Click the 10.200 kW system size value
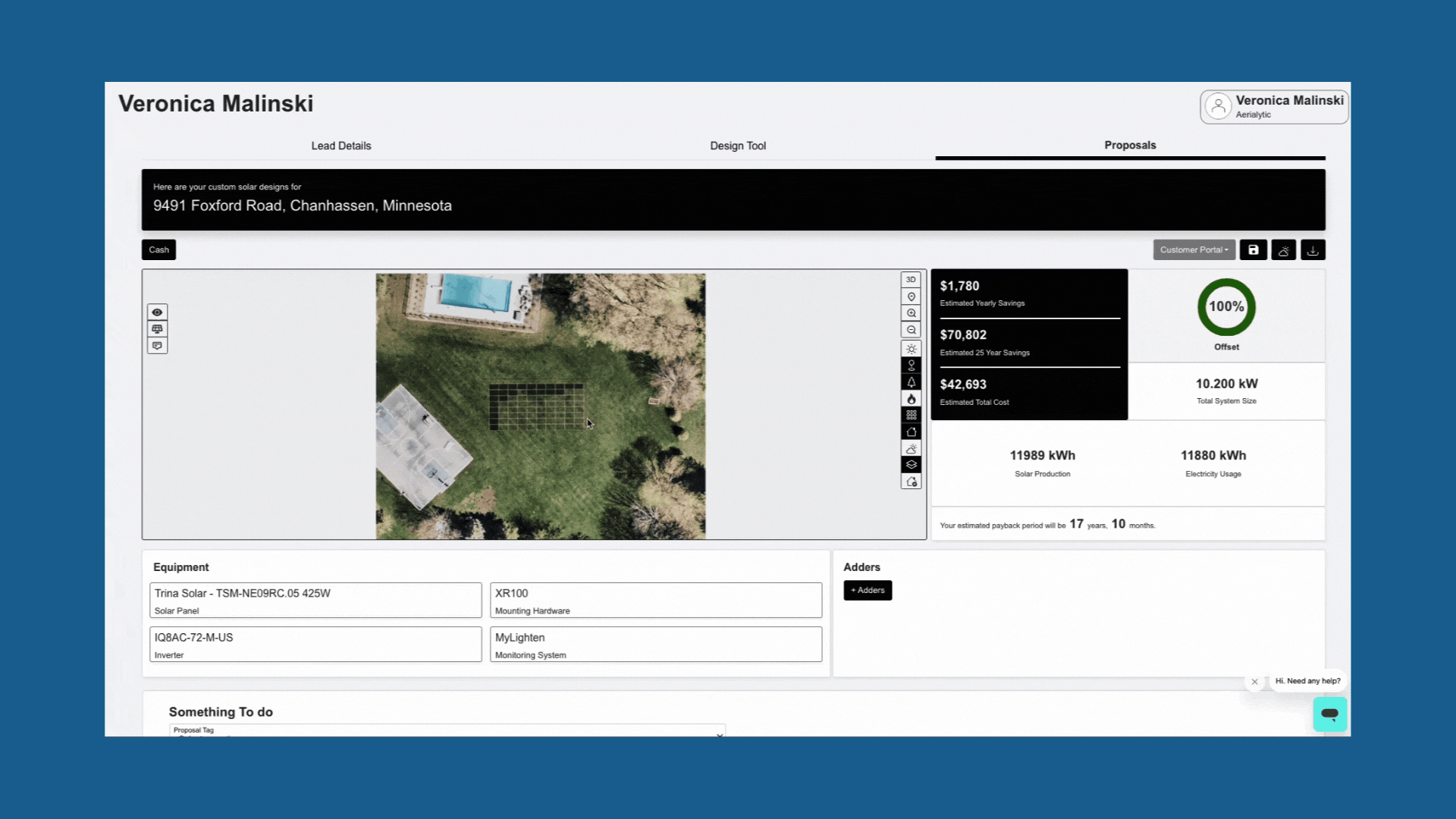 pos(1226,384)
